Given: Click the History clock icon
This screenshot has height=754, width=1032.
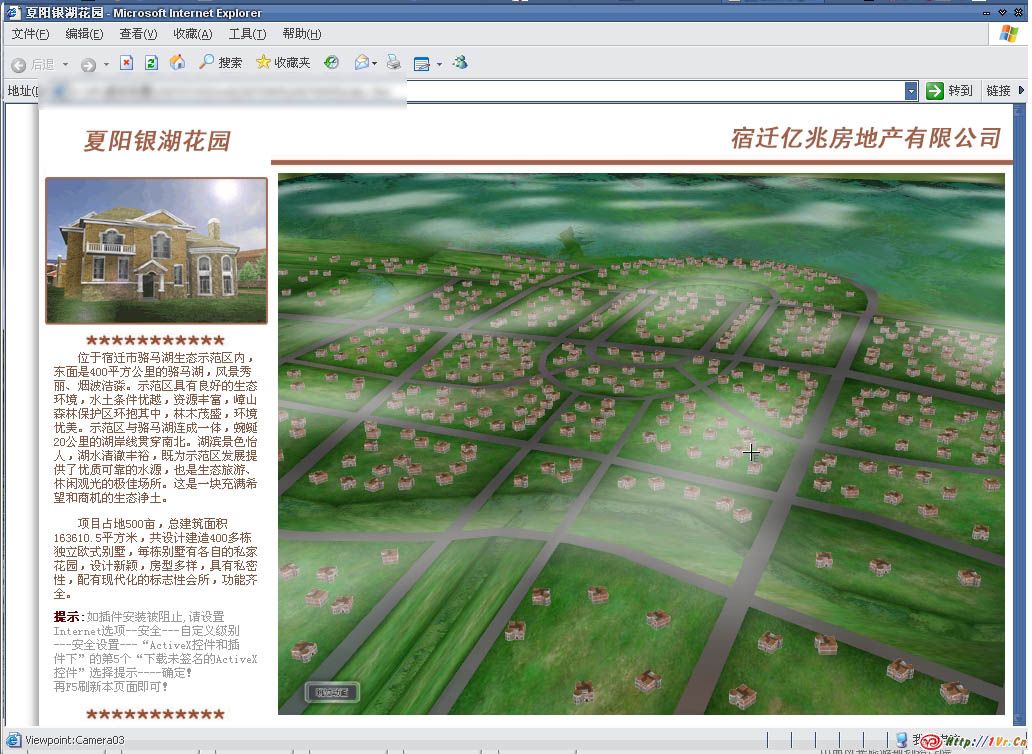Looking at the screenshot, I should pos(332,63).
